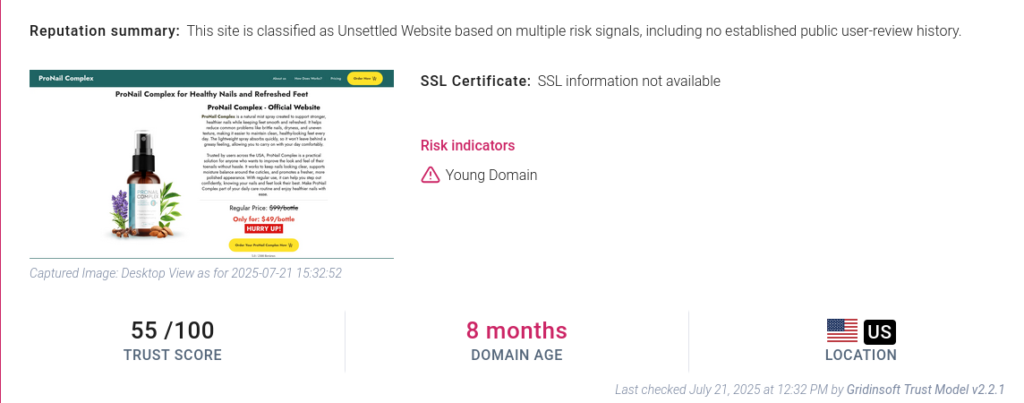Screen dimensions: 1024x403
Task: Click the Young Domain warning triangle icon
Action: pyautogui.click(x=430, y=175)
